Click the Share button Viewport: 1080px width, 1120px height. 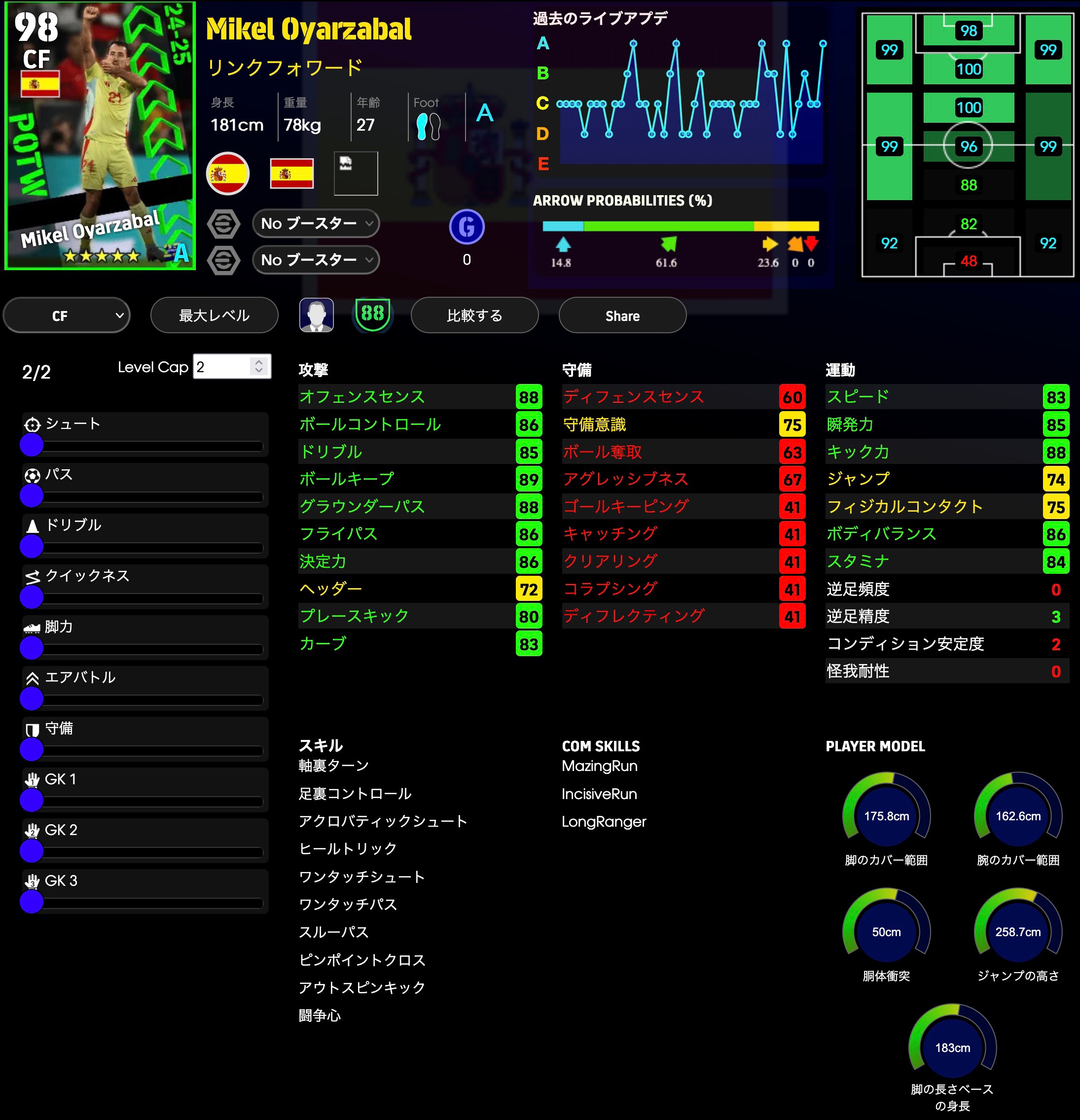pos(623,315)
